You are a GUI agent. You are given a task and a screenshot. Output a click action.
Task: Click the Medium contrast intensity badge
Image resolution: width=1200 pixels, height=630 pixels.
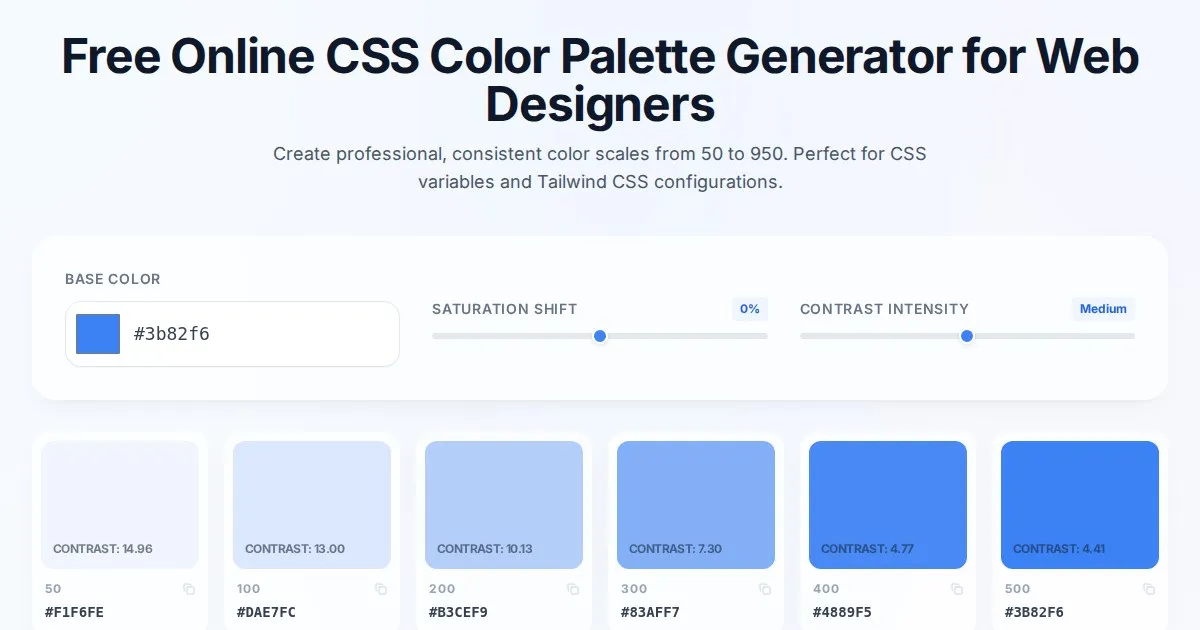[x=1103, y=309]
